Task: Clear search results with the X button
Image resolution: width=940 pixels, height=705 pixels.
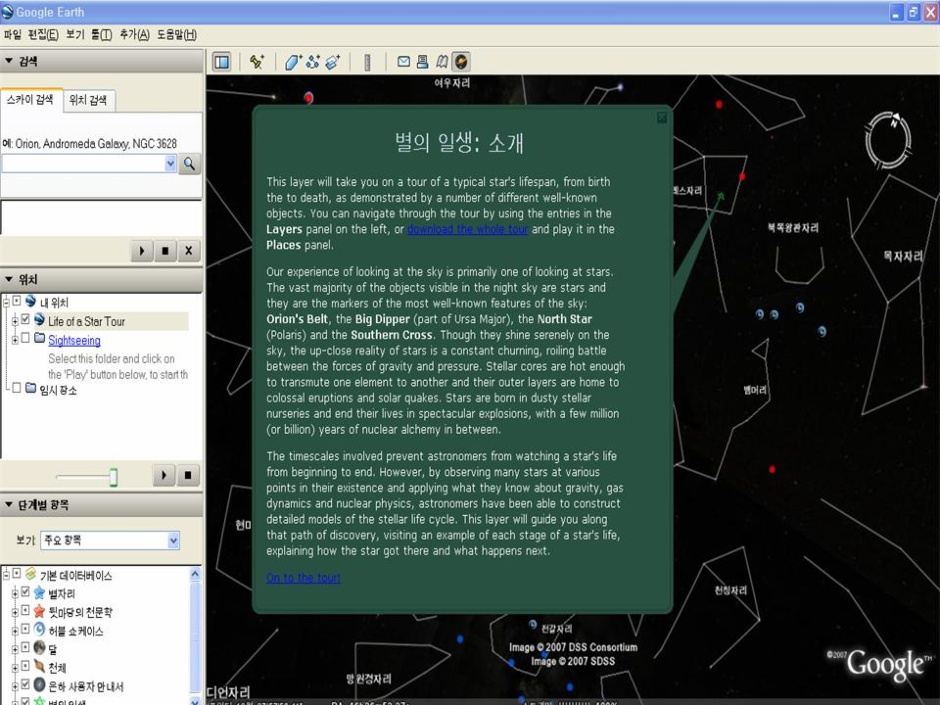Action: (189, 251)
